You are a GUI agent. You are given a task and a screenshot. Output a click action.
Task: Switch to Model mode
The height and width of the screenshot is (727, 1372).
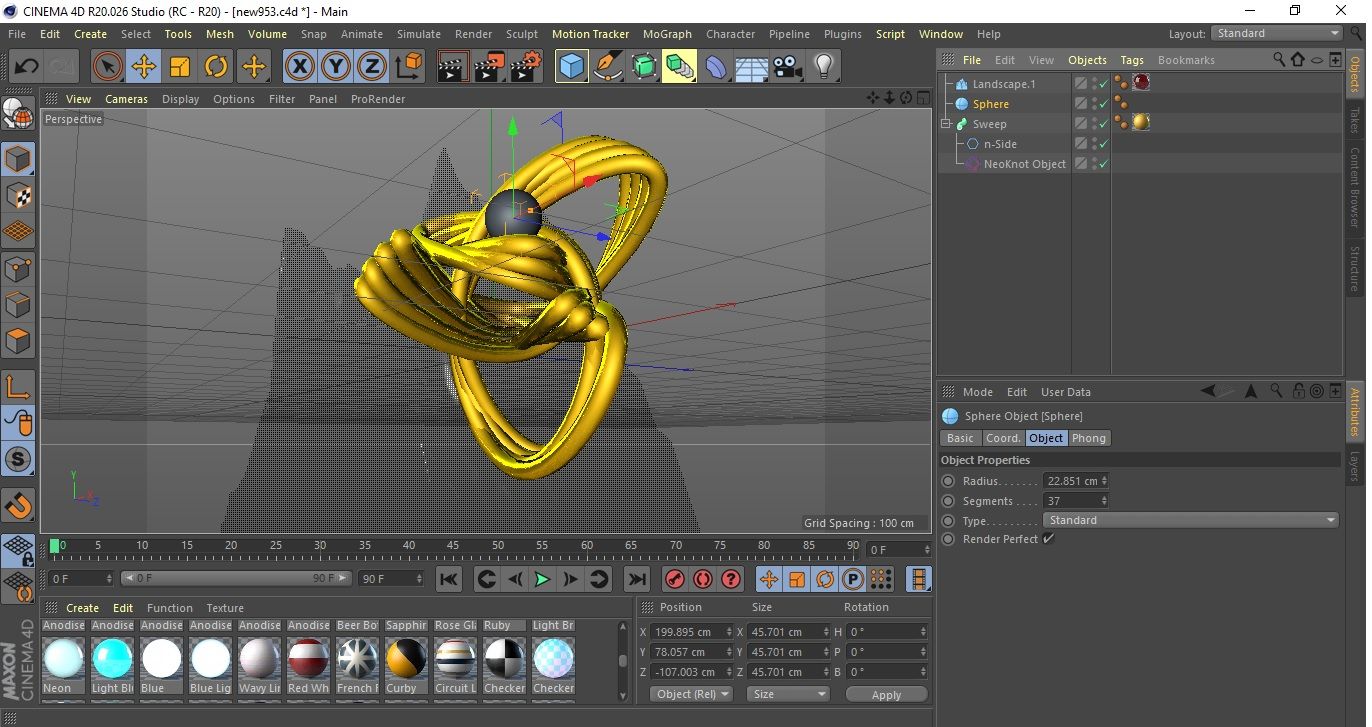click(x=19, y=159)
